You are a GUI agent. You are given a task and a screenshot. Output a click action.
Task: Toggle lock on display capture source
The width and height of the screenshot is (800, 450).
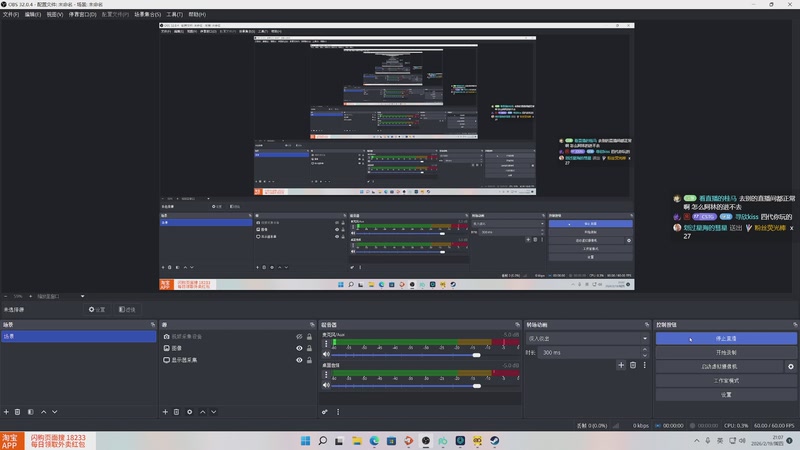pos(309,360)
